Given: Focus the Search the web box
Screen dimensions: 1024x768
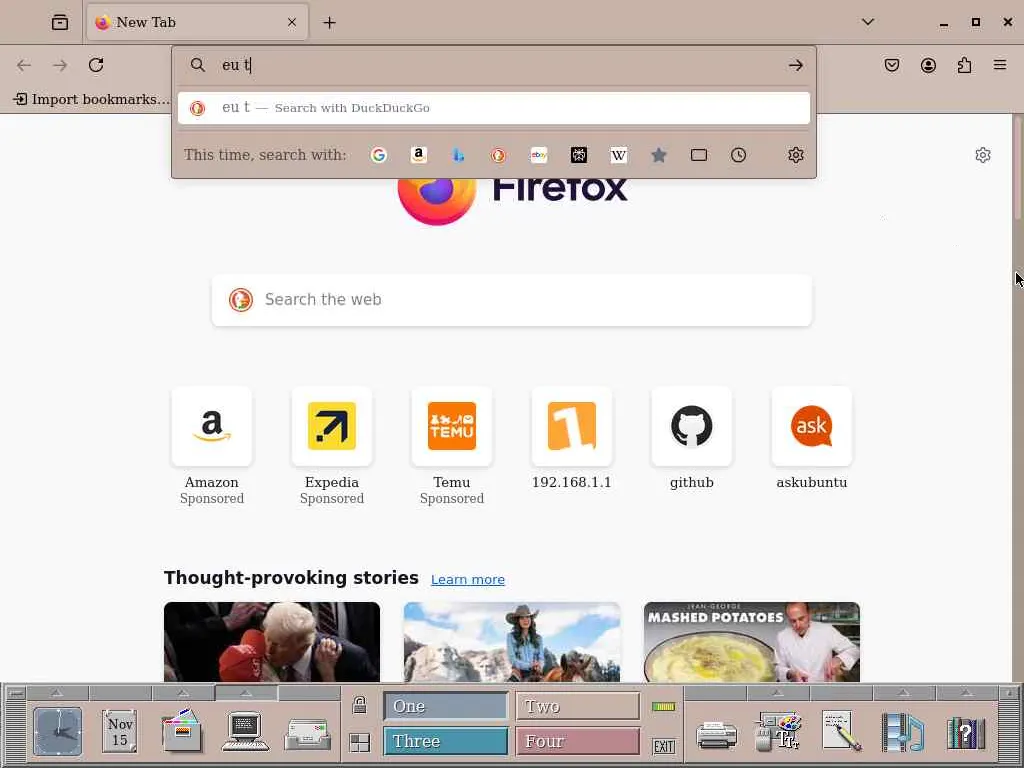Looking at the screenshot, I should coord(512,300).
